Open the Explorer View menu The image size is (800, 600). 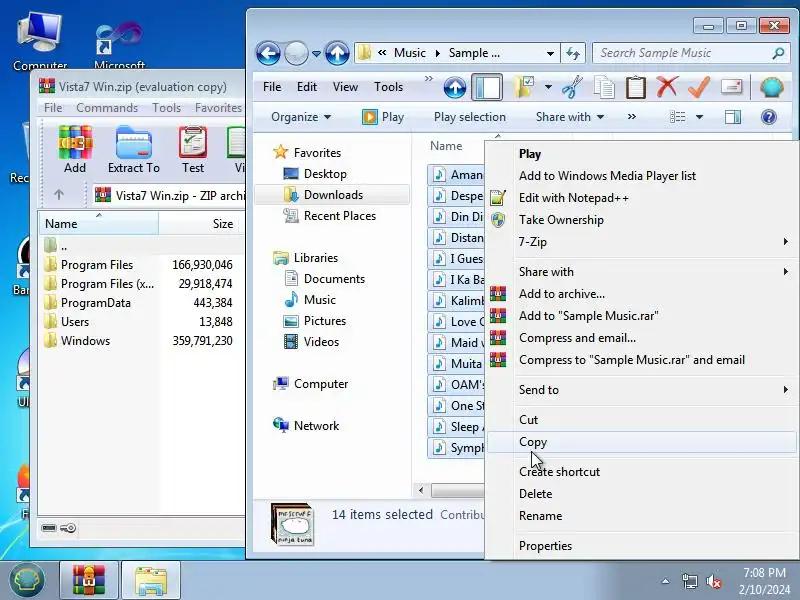coord(345,87)
